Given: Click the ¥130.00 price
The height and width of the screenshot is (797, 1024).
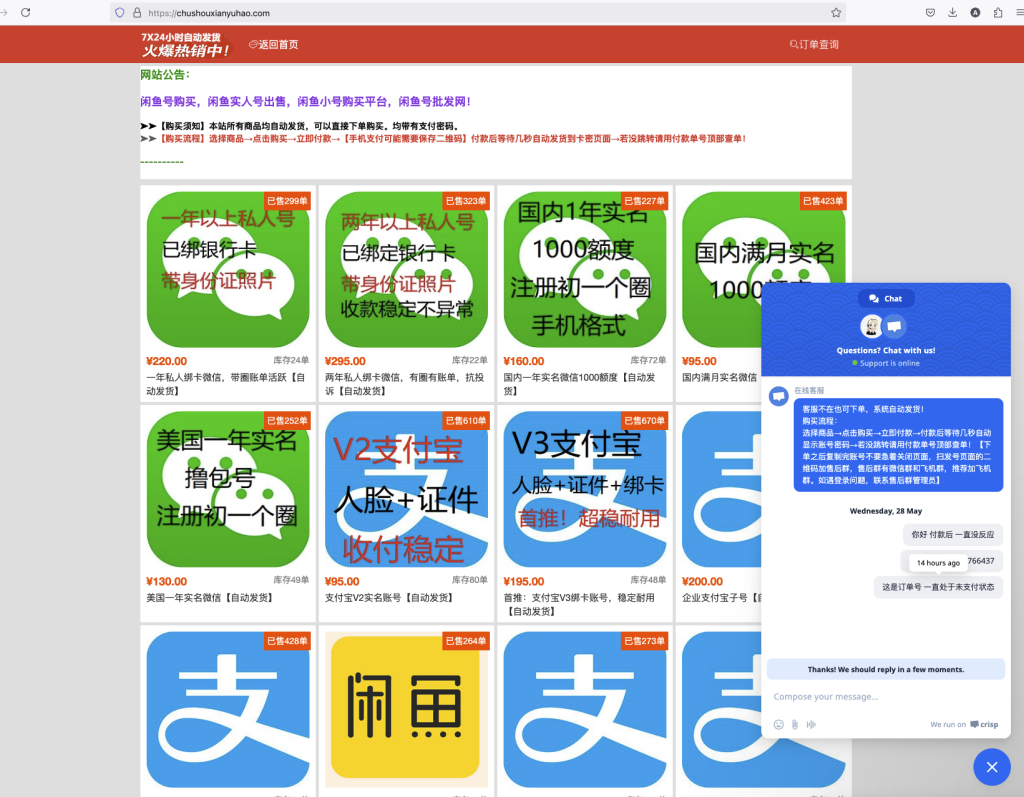Looking at the screenshot, I should point(167,581).
